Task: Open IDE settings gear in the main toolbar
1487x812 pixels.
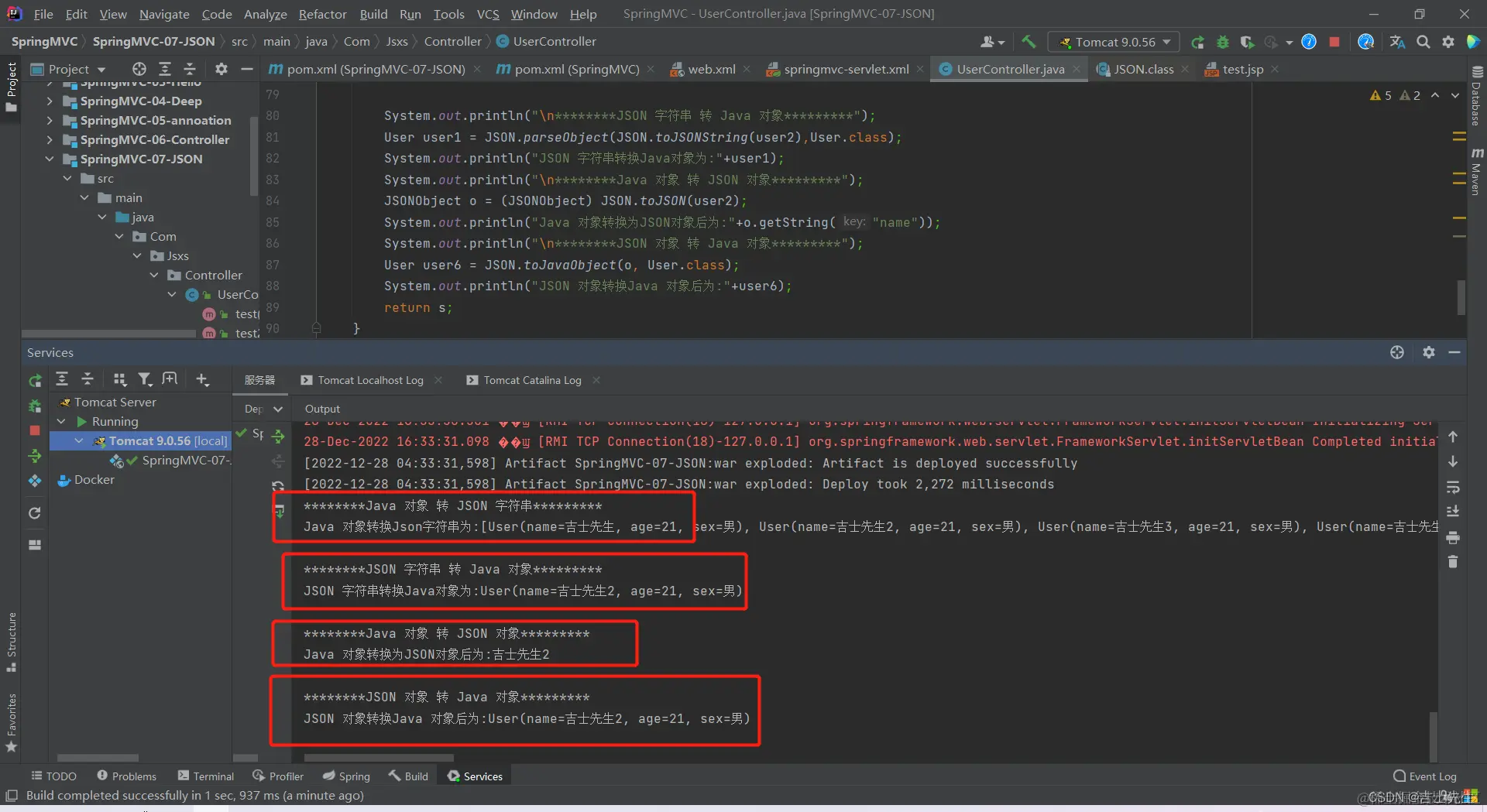Action: point(1448,42)
